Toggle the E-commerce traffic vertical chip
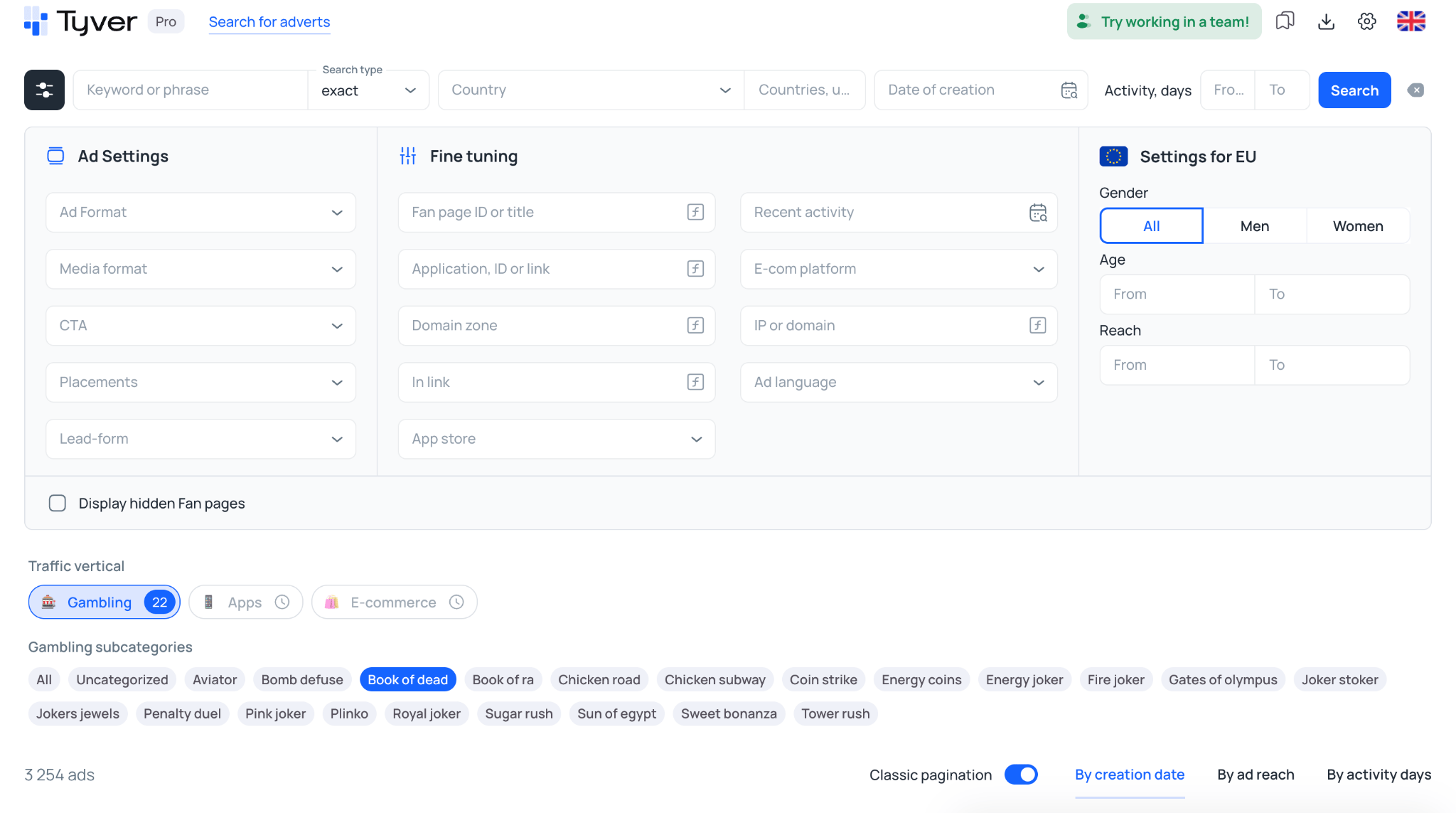 (x=394, y=602)
